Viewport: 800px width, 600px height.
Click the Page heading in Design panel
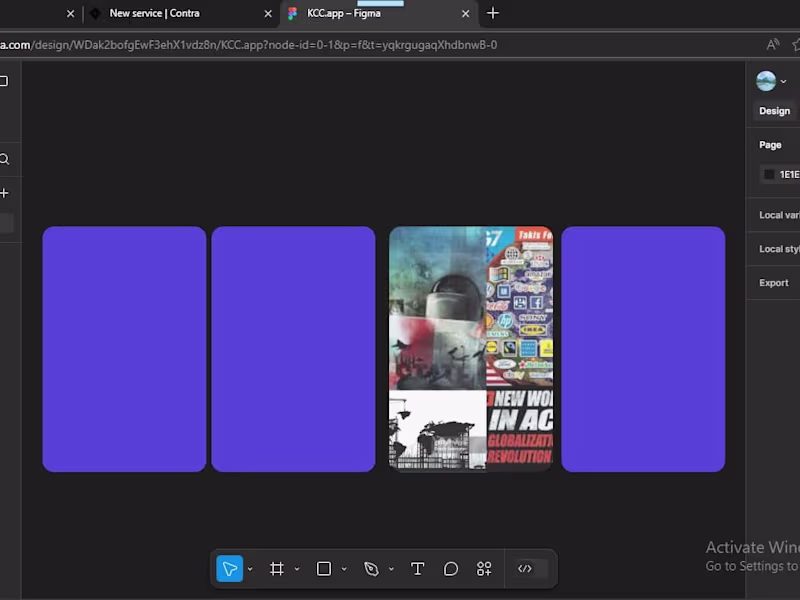(770, 145)
